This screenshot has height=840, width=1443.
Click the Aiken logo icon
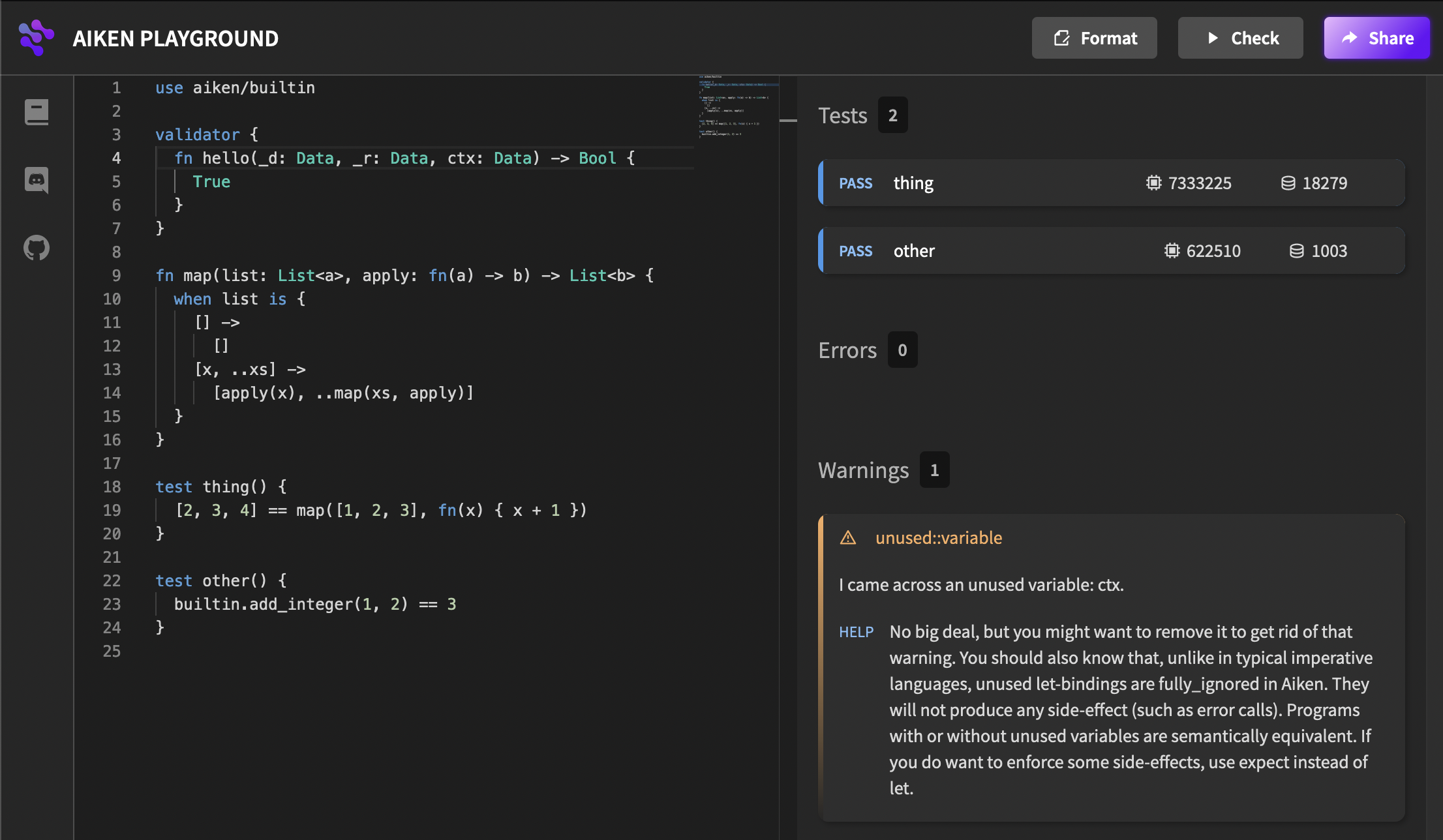click(37, 38)
